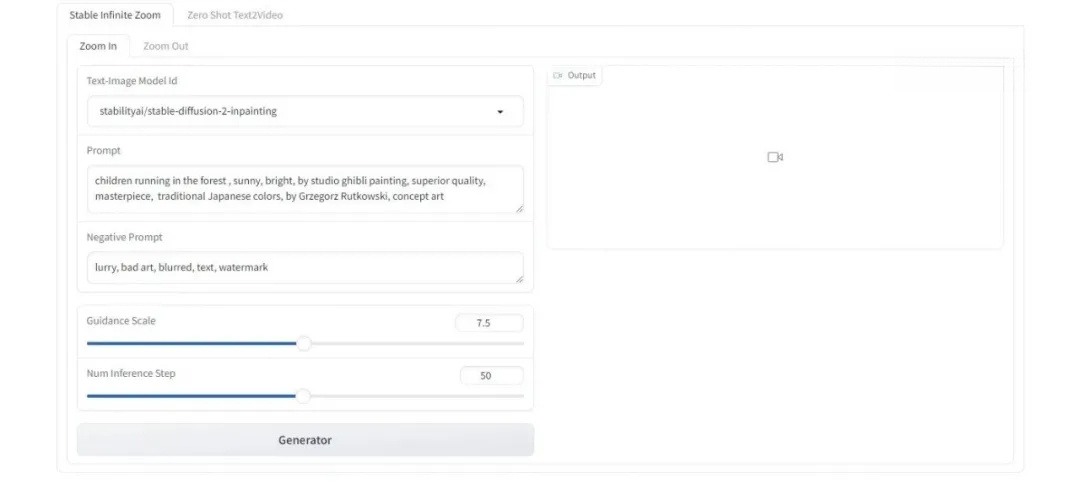Focus the Guidance Scale number box showing 7.5

489,323
